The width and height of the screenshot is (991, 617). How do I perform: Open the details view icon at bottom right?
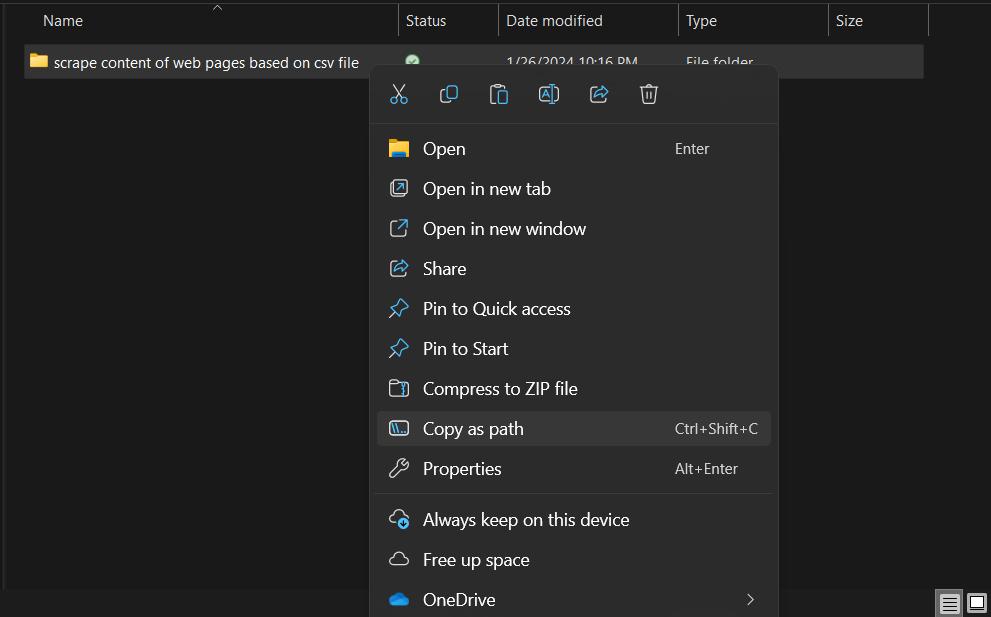949,603
